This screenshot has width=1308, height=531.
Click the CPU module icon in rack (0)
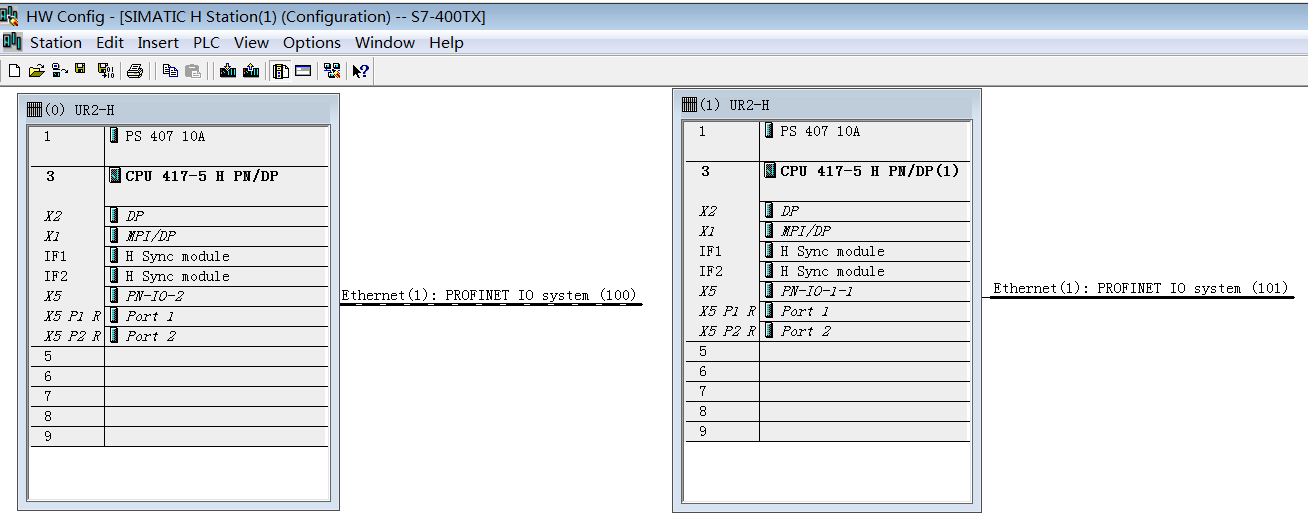115,176
